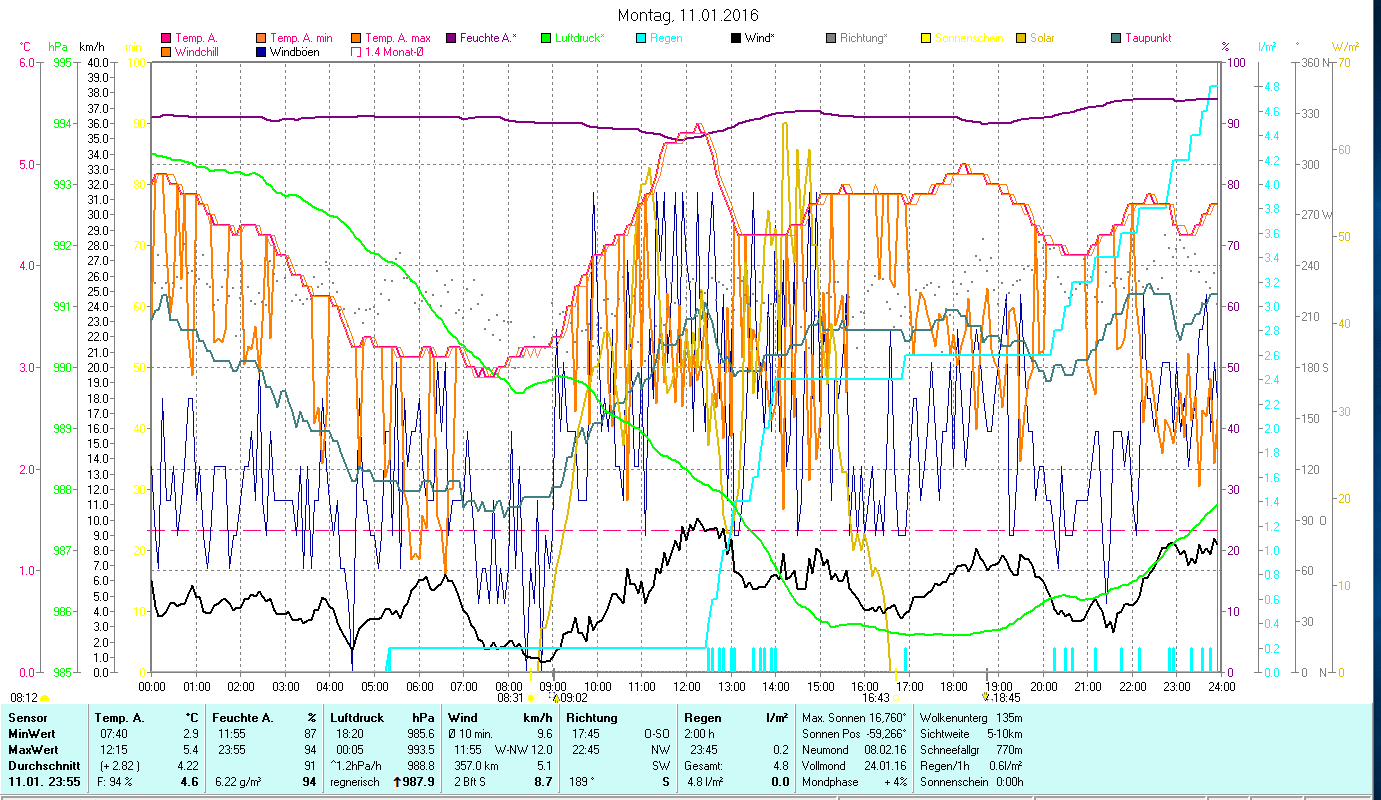Click the °C axis unit label
Image resolution: width=1381 pixels, height=800 pixels.
point(25,46)
